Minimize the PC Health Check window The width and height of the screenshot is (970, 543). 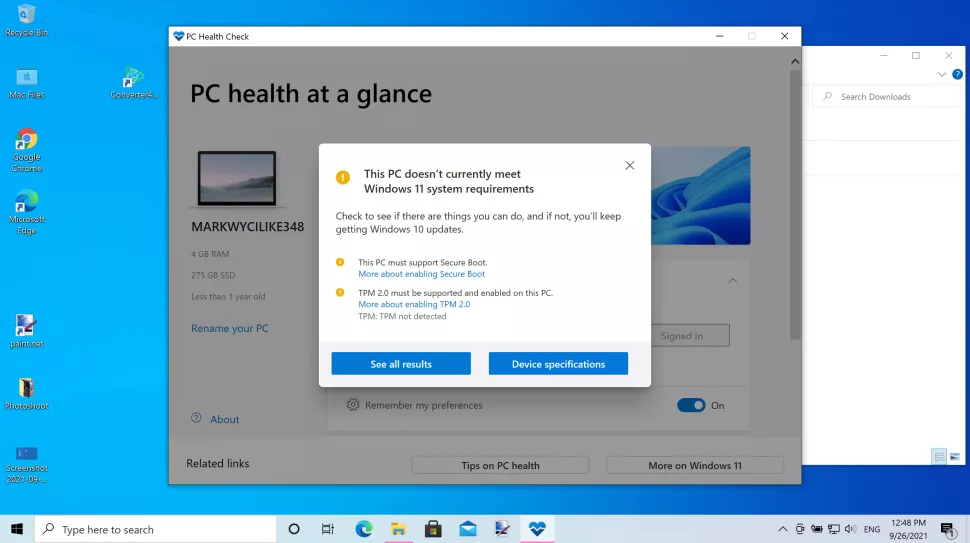coord(719,36)
